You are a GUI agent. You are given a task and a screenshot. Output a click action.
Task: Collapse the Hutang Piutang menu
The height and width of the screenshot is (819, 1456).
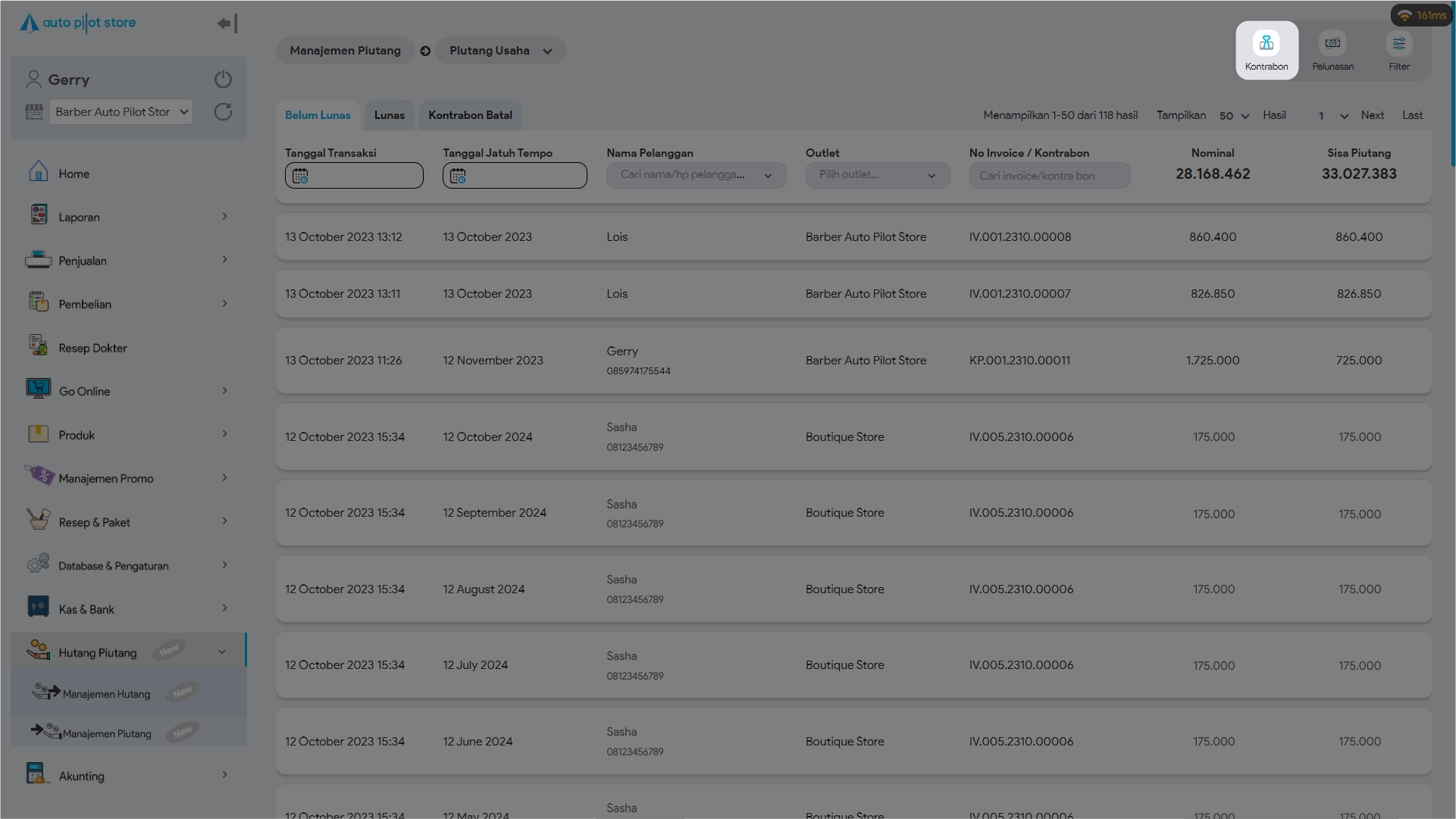[x=221, y=652]
